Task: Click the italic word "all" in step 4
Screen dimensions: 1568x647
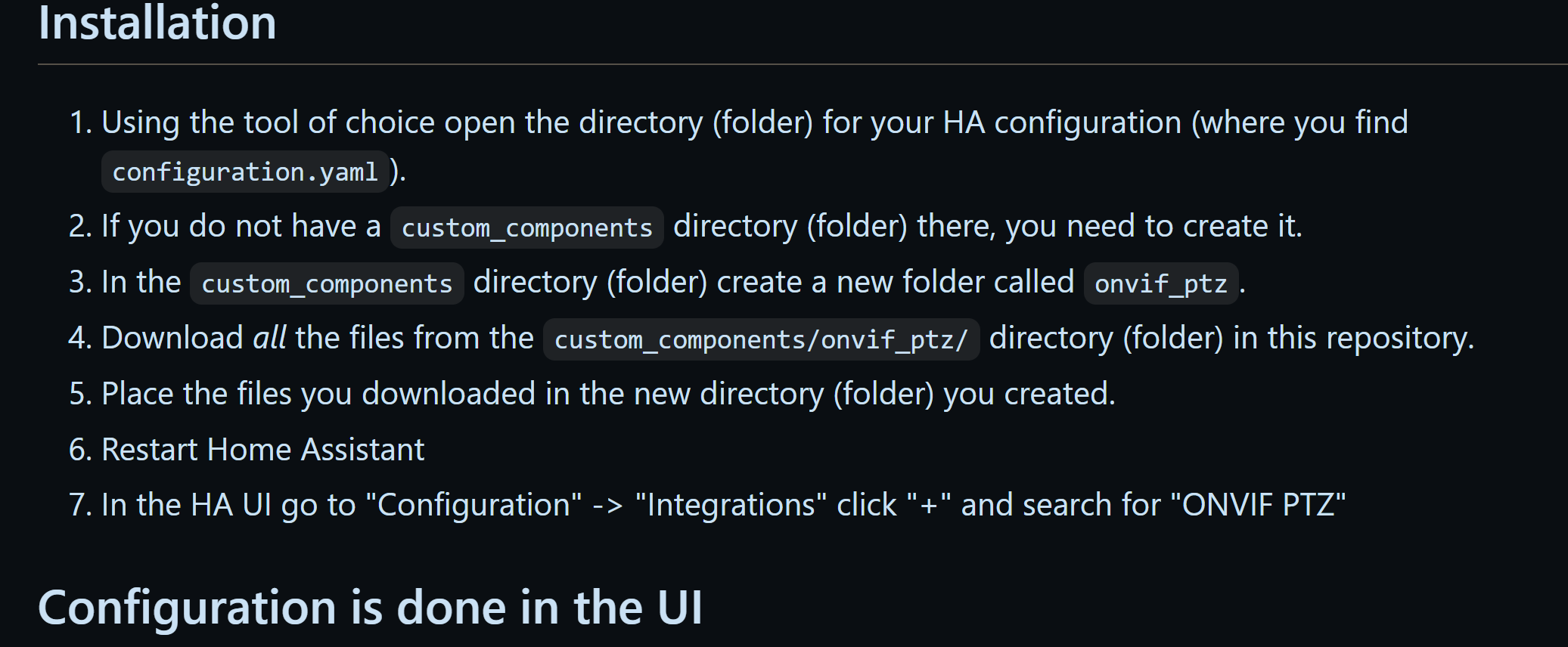Action: pos(269,339)
